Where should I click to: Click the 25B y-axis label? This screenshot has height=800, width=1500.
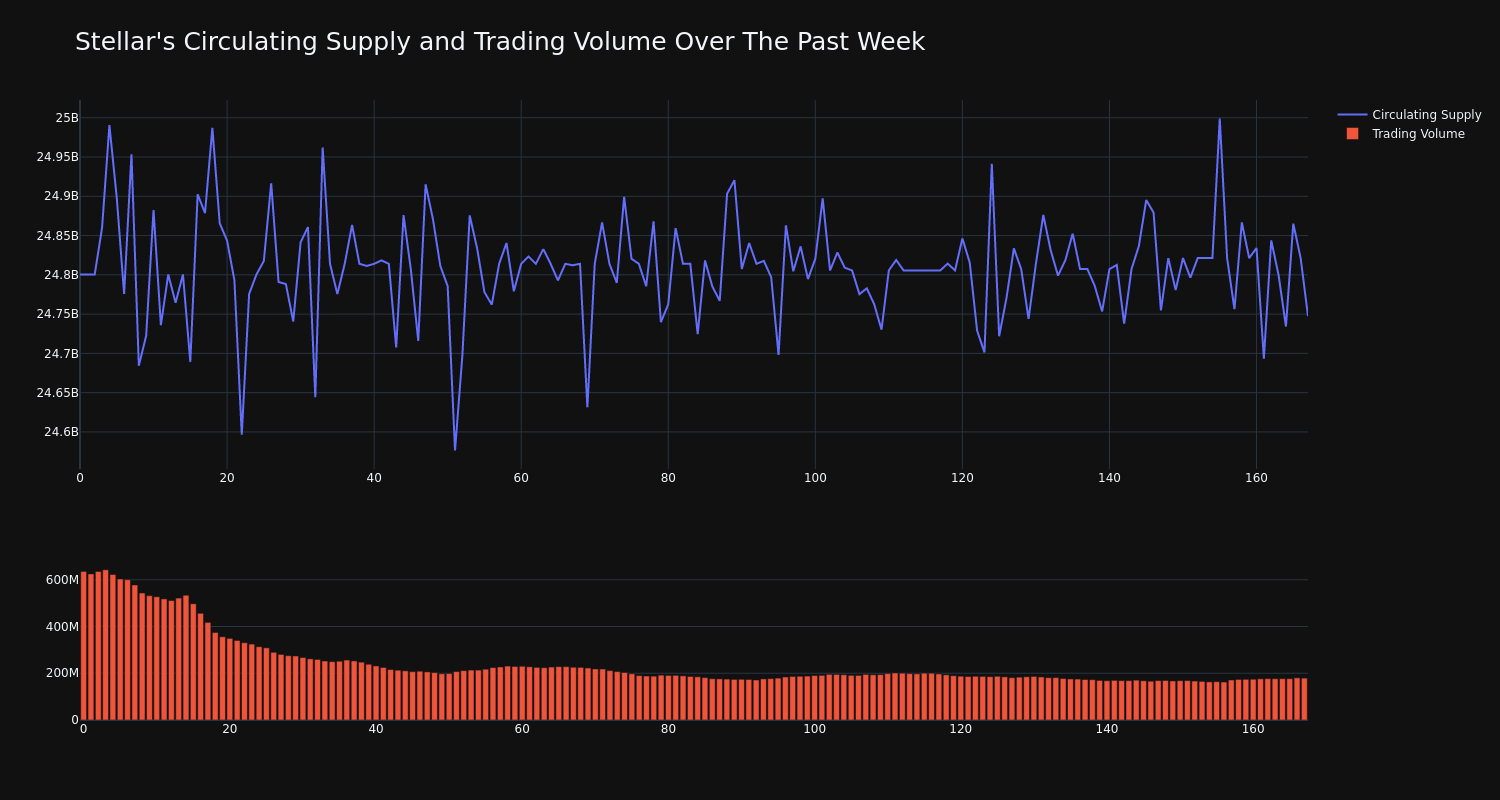point(66,118)
